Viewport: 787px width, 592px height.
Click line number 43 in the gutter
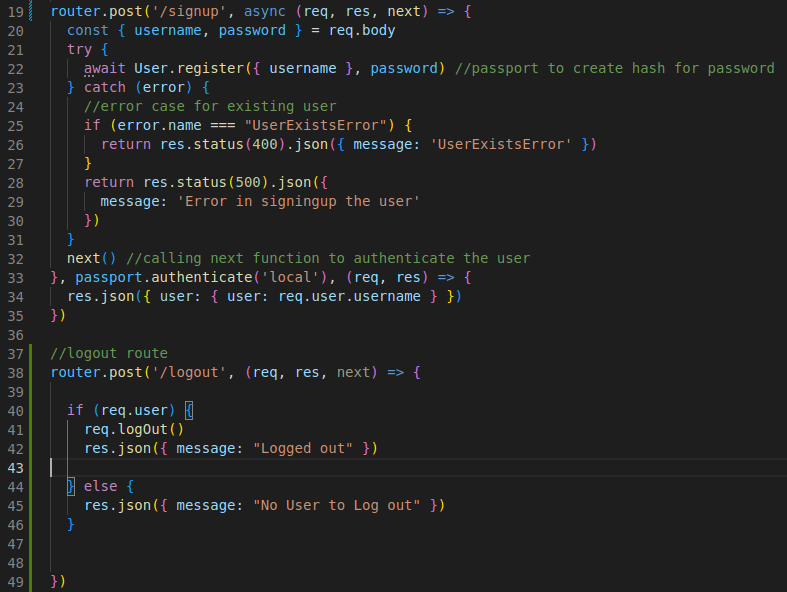16,468
